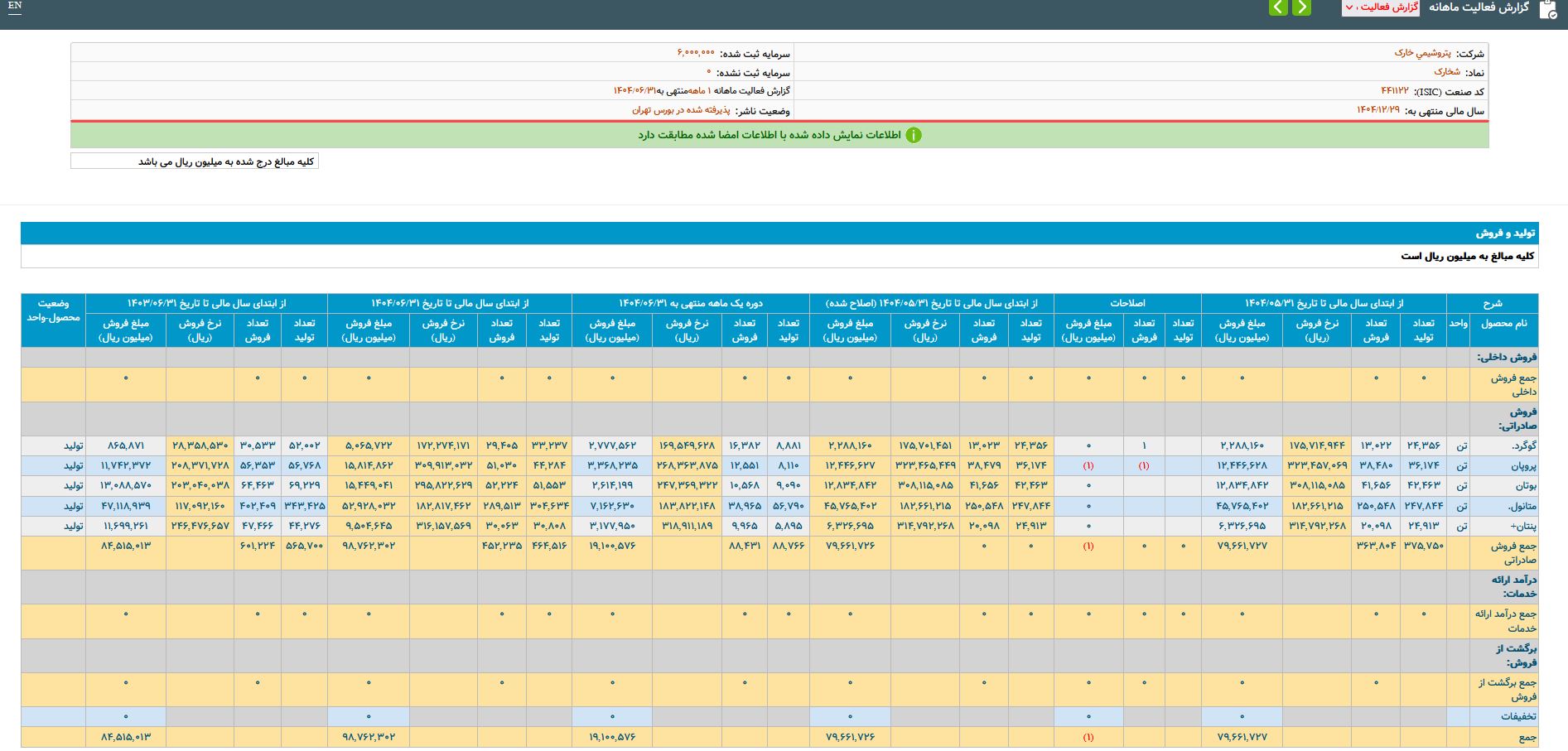Click the دوره یک ماهه column group header
Image resolution: width=1568 pixels, height=751 pixels.
pos(690,303)
